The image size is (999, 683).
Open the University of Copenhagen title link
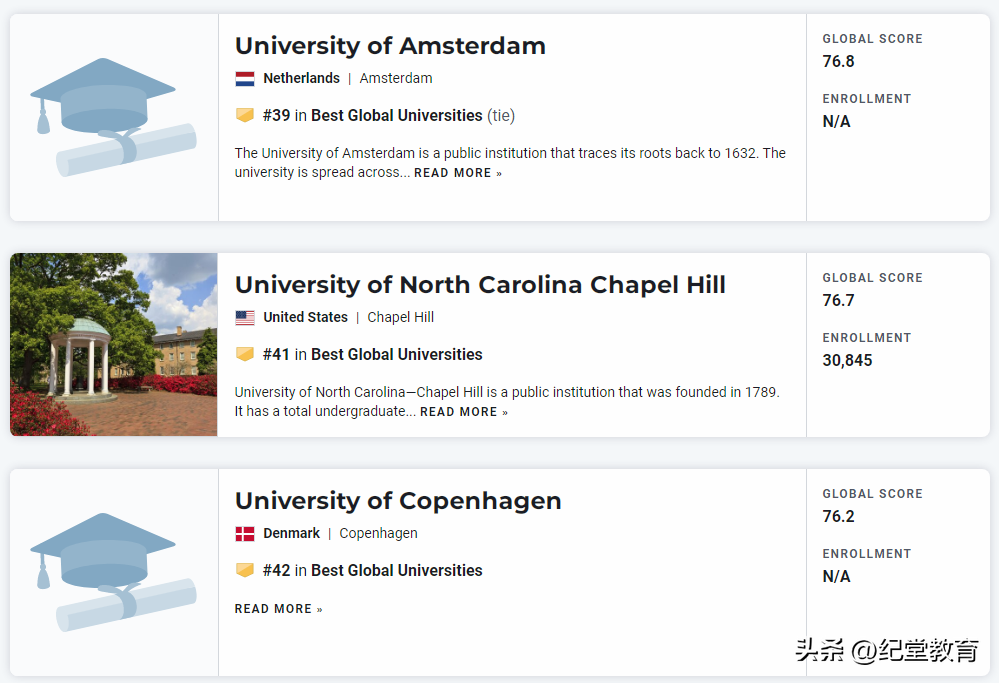(398, 501)
